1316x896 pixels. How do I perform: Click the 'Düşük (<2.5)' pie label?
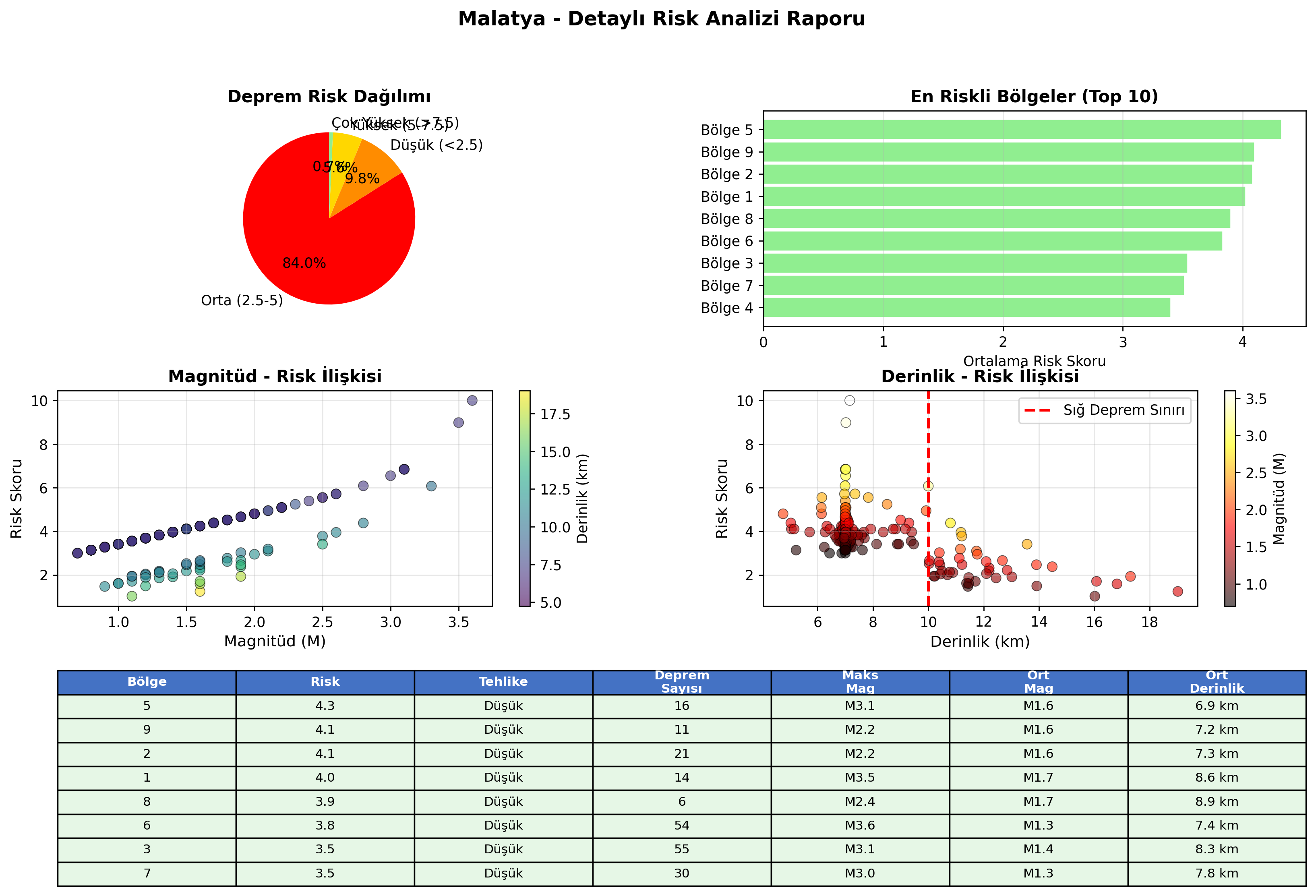(x=437, y=145)
